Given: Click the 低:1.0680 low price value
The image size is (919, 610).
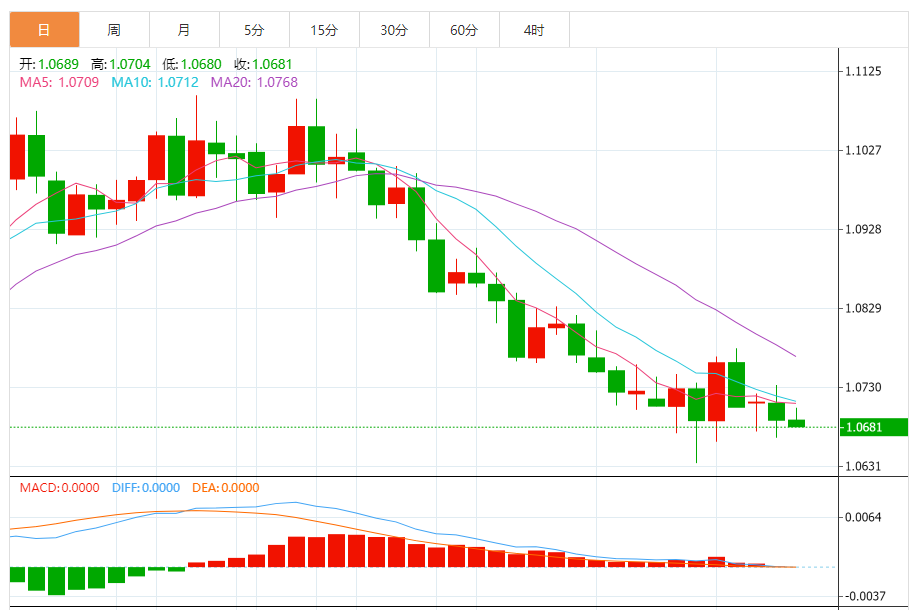Looking at the screenshot, I should (x=192, y=64).
